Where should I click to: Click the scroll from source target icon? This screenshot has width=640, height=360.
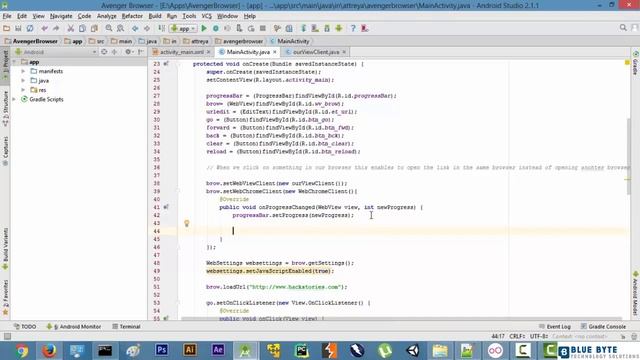pos(104,52)
